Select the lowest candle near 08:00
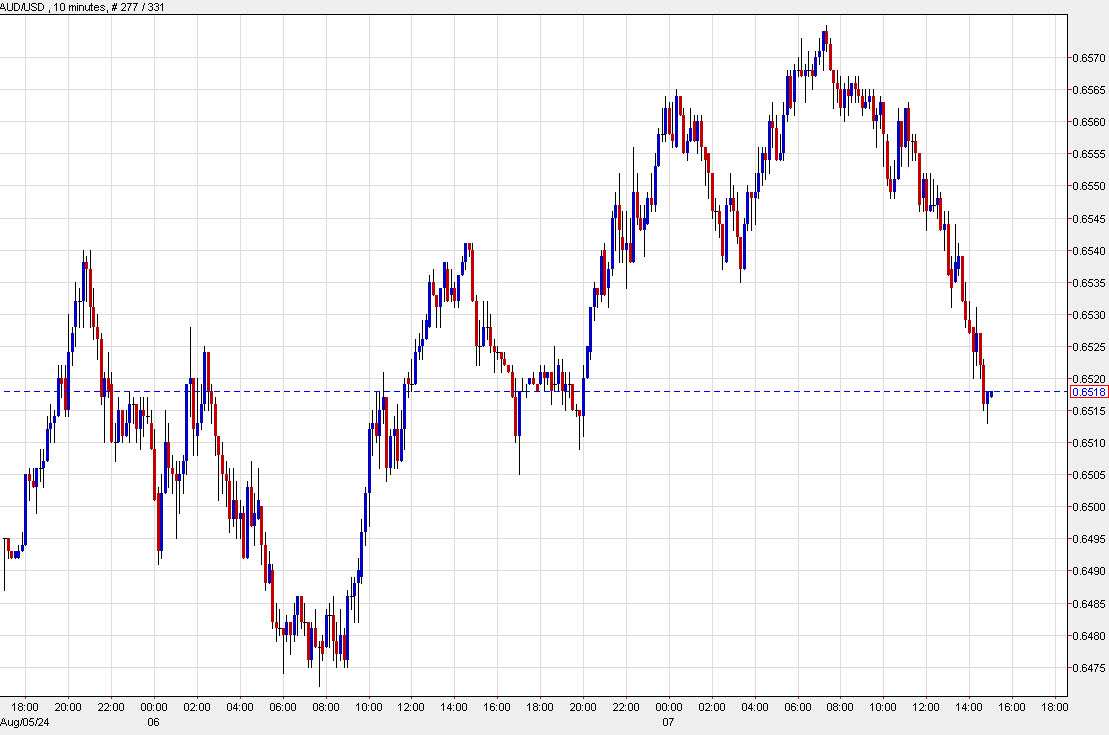 pyautogui.click(x=320, y=660)
